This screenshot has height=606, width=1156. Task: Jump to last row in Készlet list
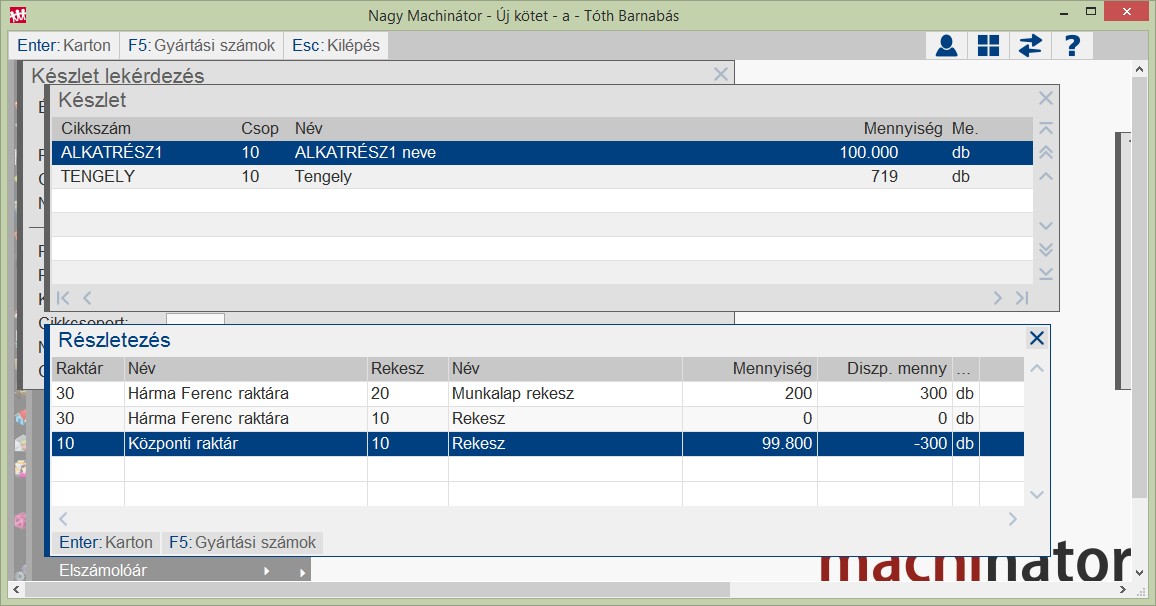pos(1045,274)
